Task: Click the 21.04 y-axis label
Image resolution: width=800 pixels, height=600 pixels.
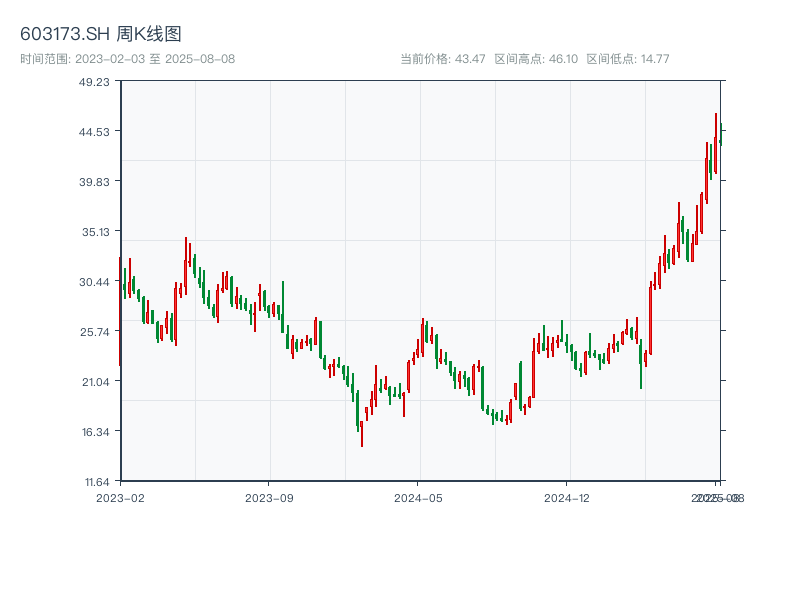Action: click(x=94, y=381)
